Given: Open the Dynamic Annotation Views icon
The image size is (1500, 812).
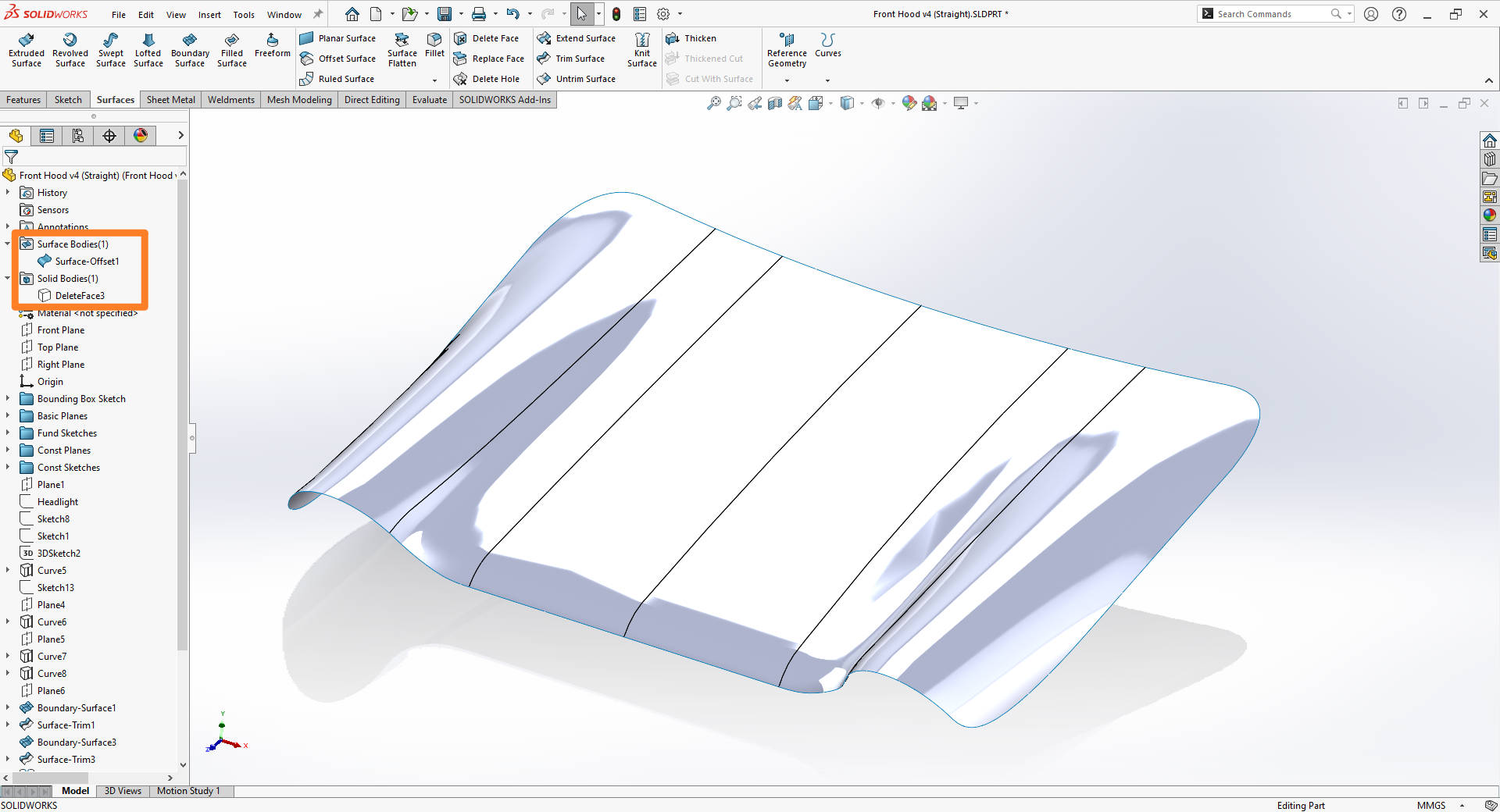Looking at the screenshot, I should coord(795,103).
